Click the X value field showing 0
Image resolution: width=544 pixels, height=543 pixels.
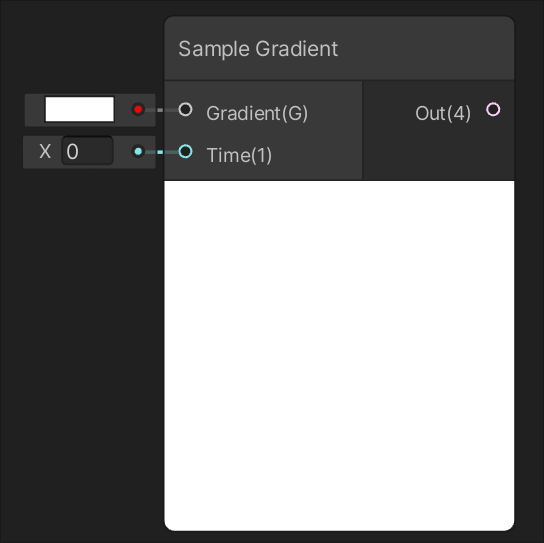[87, 151]
